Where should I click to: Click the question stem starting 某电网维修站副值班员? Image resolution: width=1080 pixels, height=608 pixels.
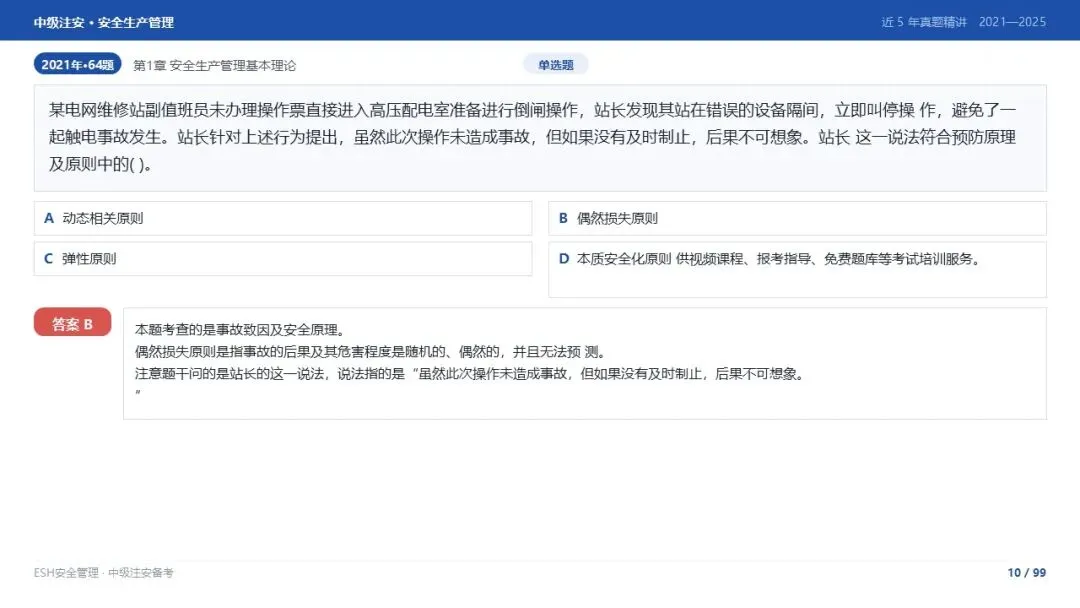pyautogui.click(x=540, y=138)
